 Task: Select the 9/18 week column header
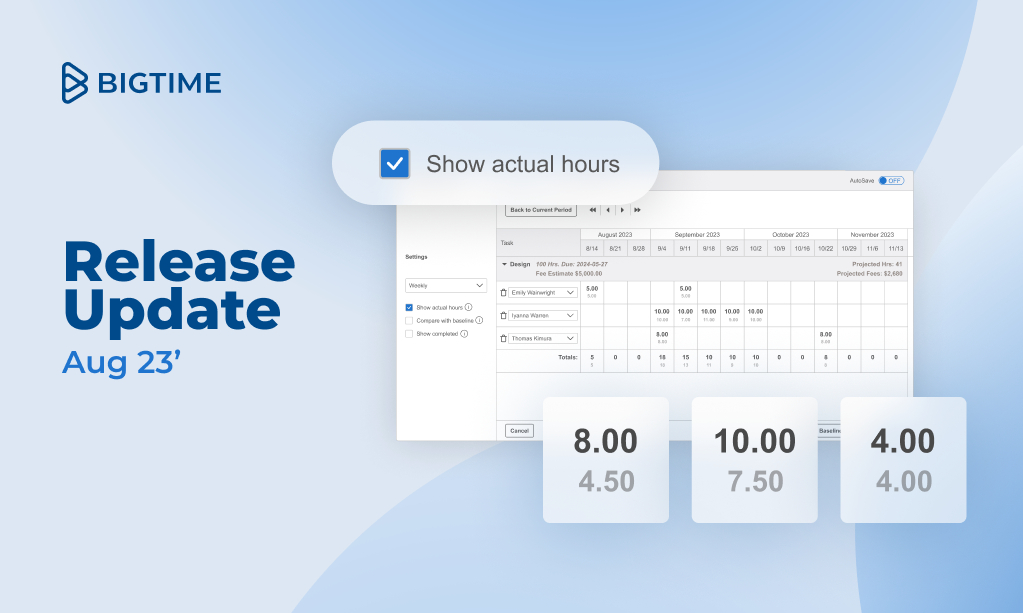[709, 248]
